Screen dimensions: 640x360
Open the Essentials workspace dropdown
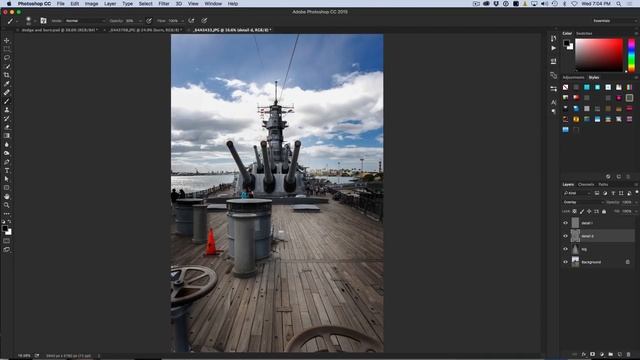click(614, 20)
